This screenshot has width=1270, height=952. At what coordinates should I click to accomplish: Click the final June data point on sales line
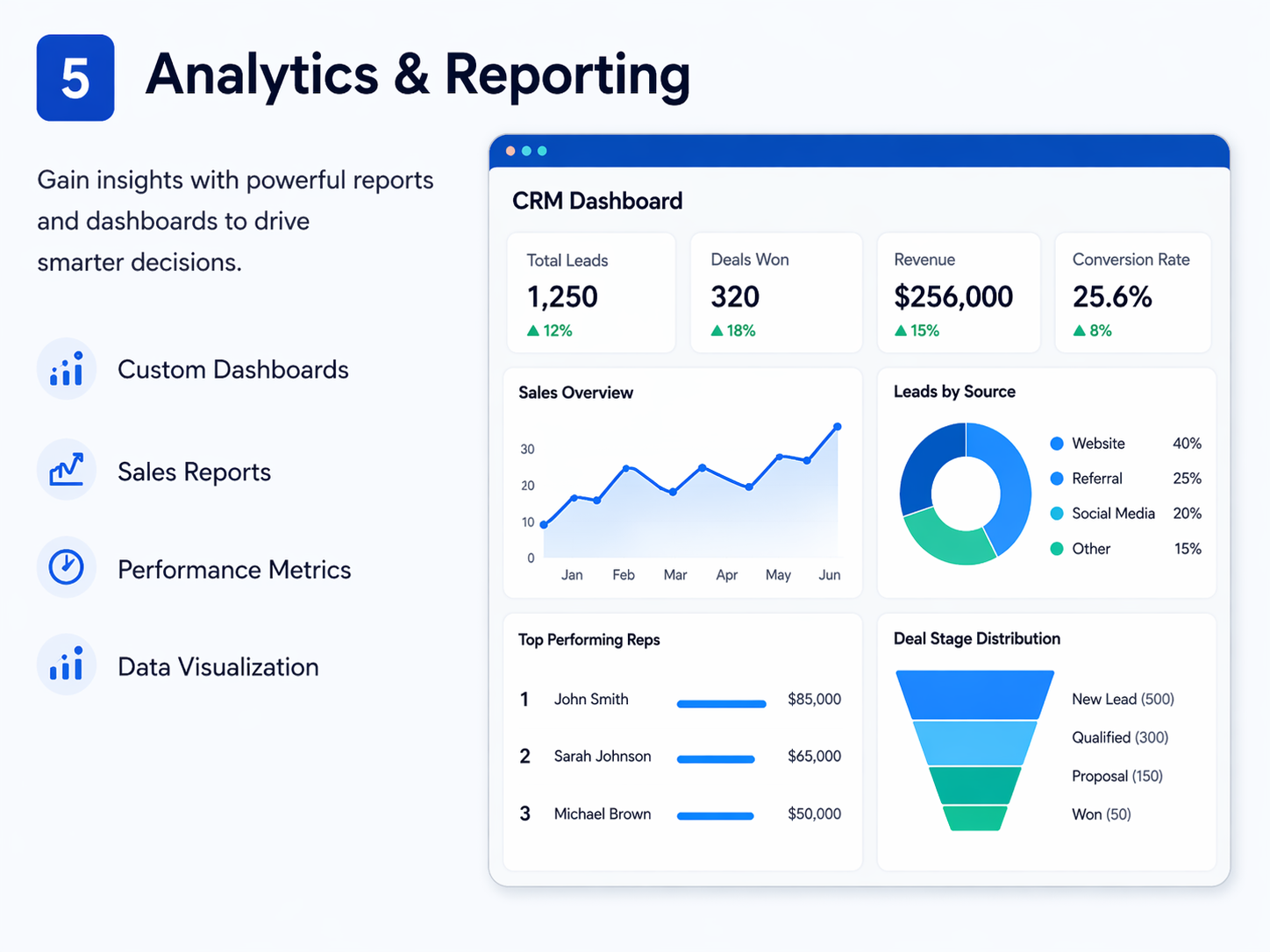[x=838, y=427]
